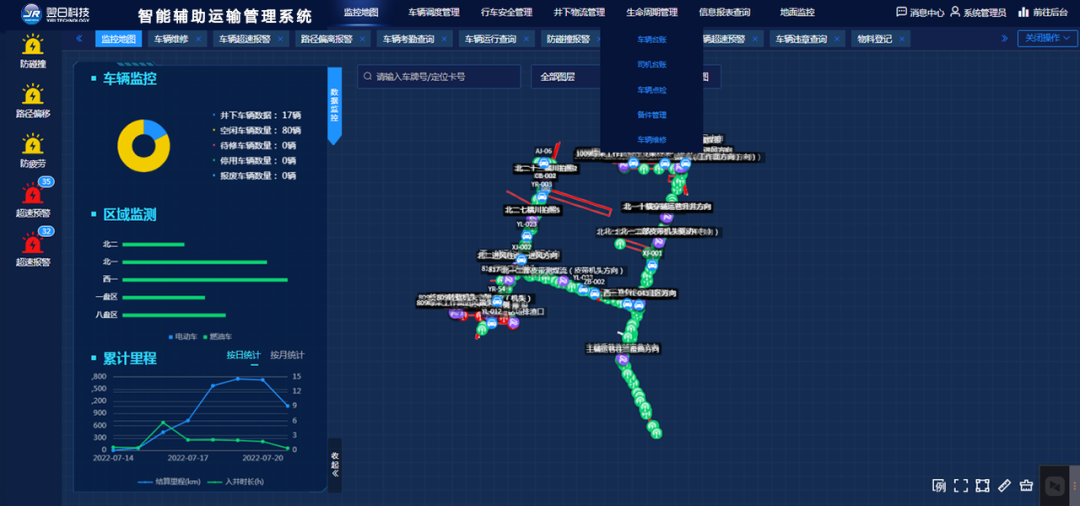Click the clear map brush icon
This screenshot has width=1080, height=506.
click(1026, 485)
